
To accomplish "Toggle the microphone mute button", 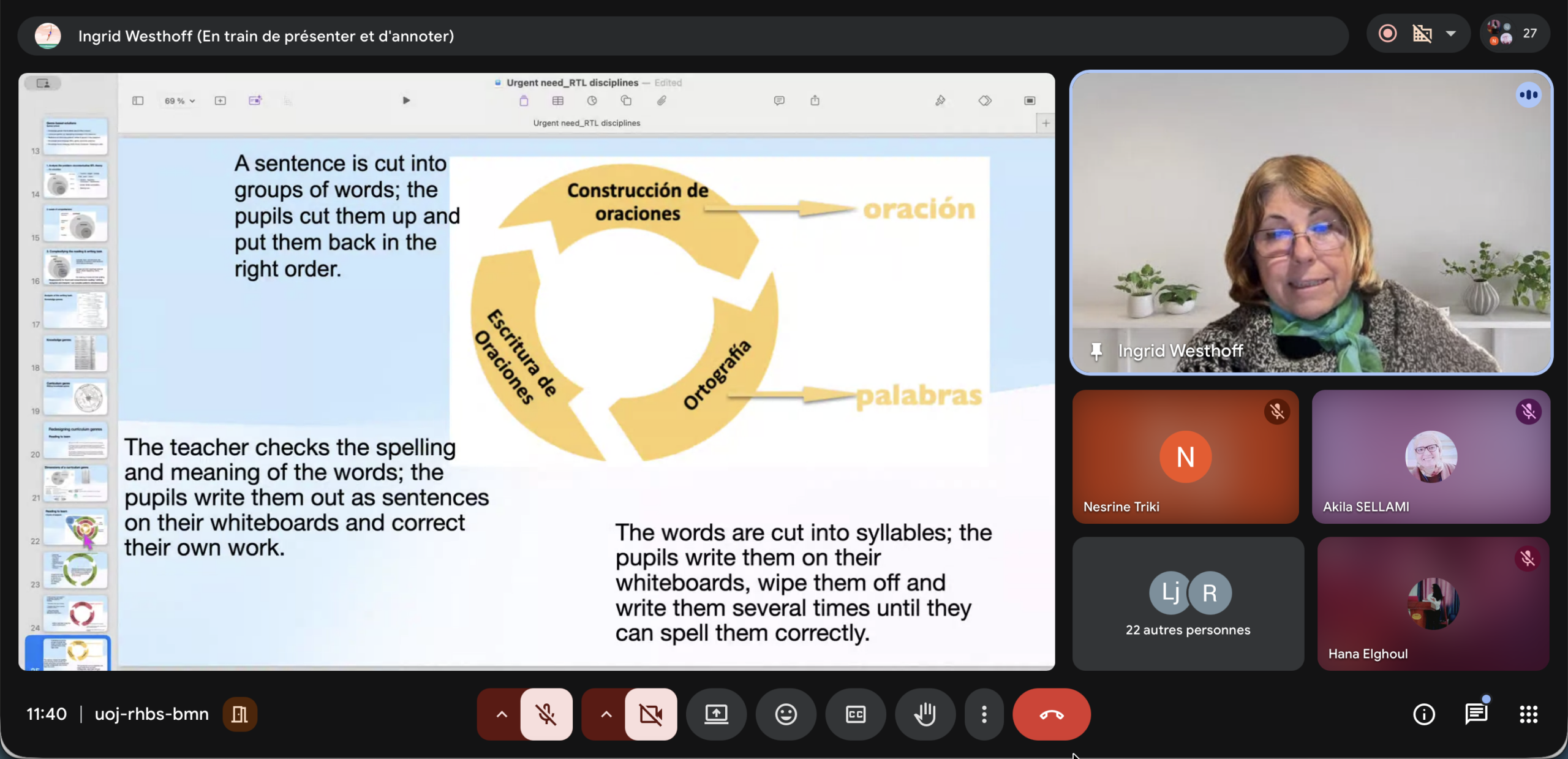I will (546, 714).
